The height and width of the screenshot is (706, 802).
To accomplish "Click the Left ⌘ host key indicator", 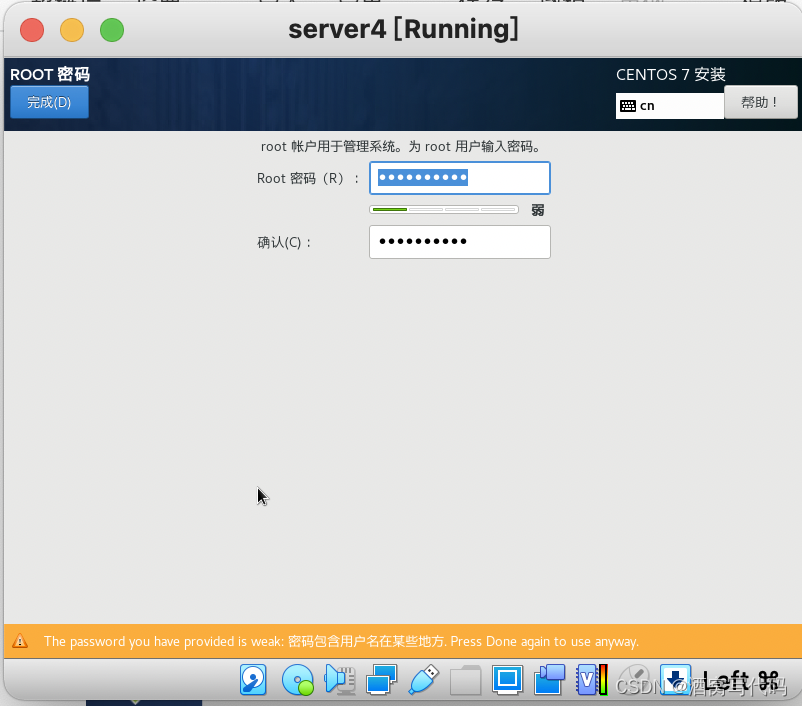I will [742, 681].
